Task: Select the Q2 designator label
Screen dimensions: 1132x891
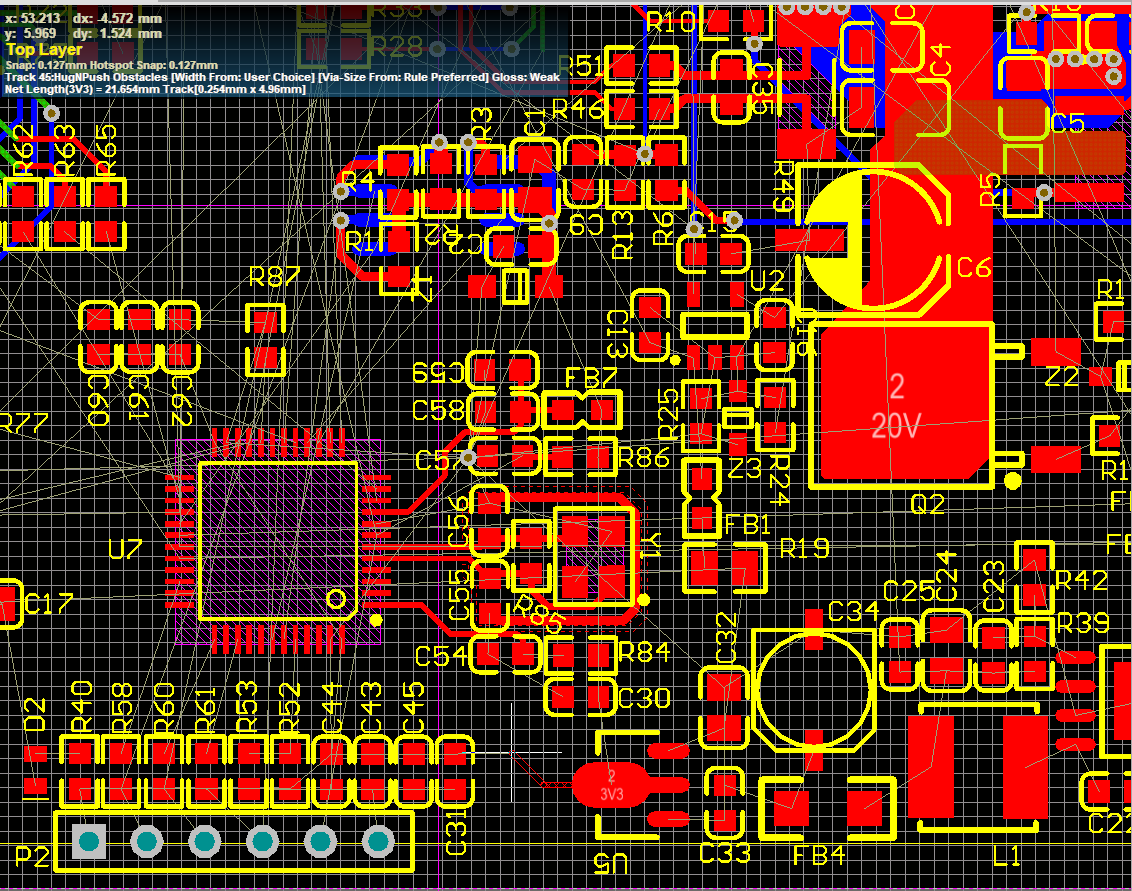Action: (928, 504)
